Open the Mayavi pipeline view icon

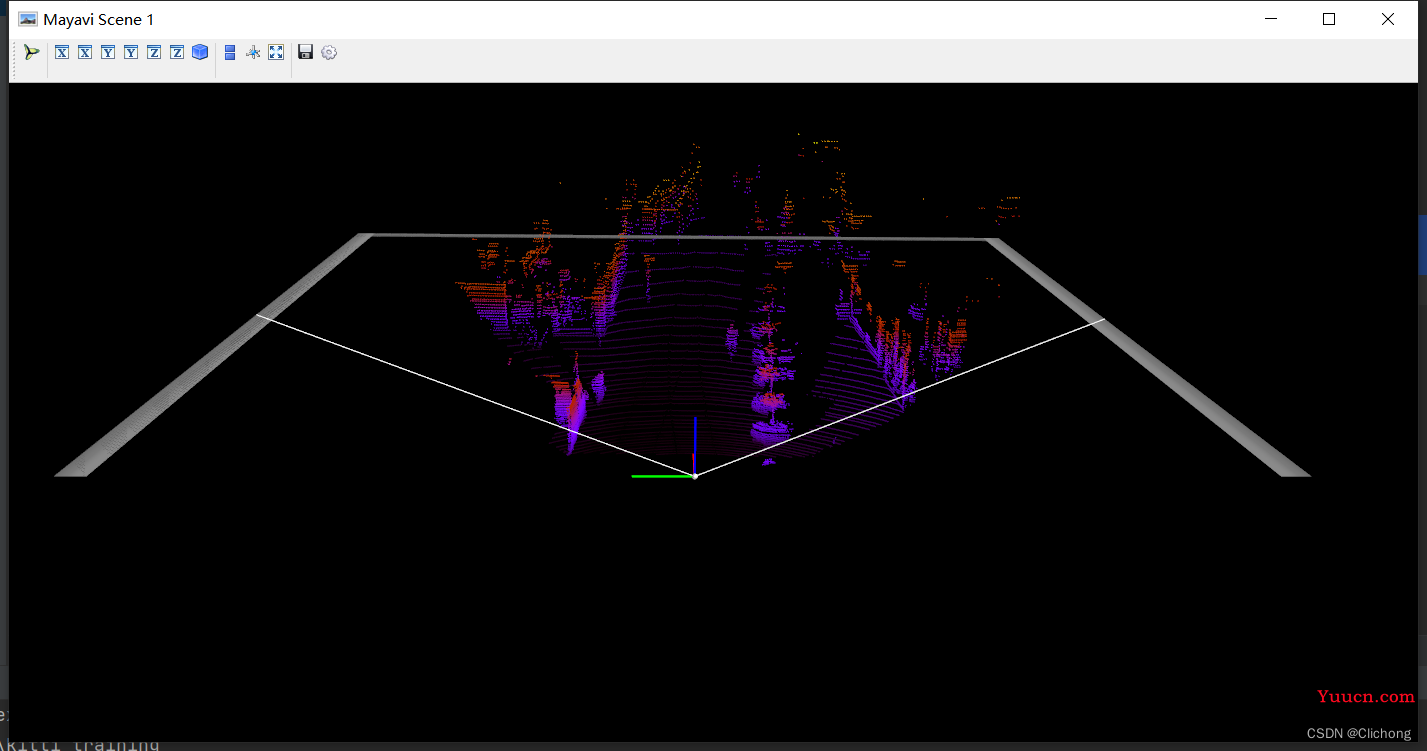coord(32,52)
